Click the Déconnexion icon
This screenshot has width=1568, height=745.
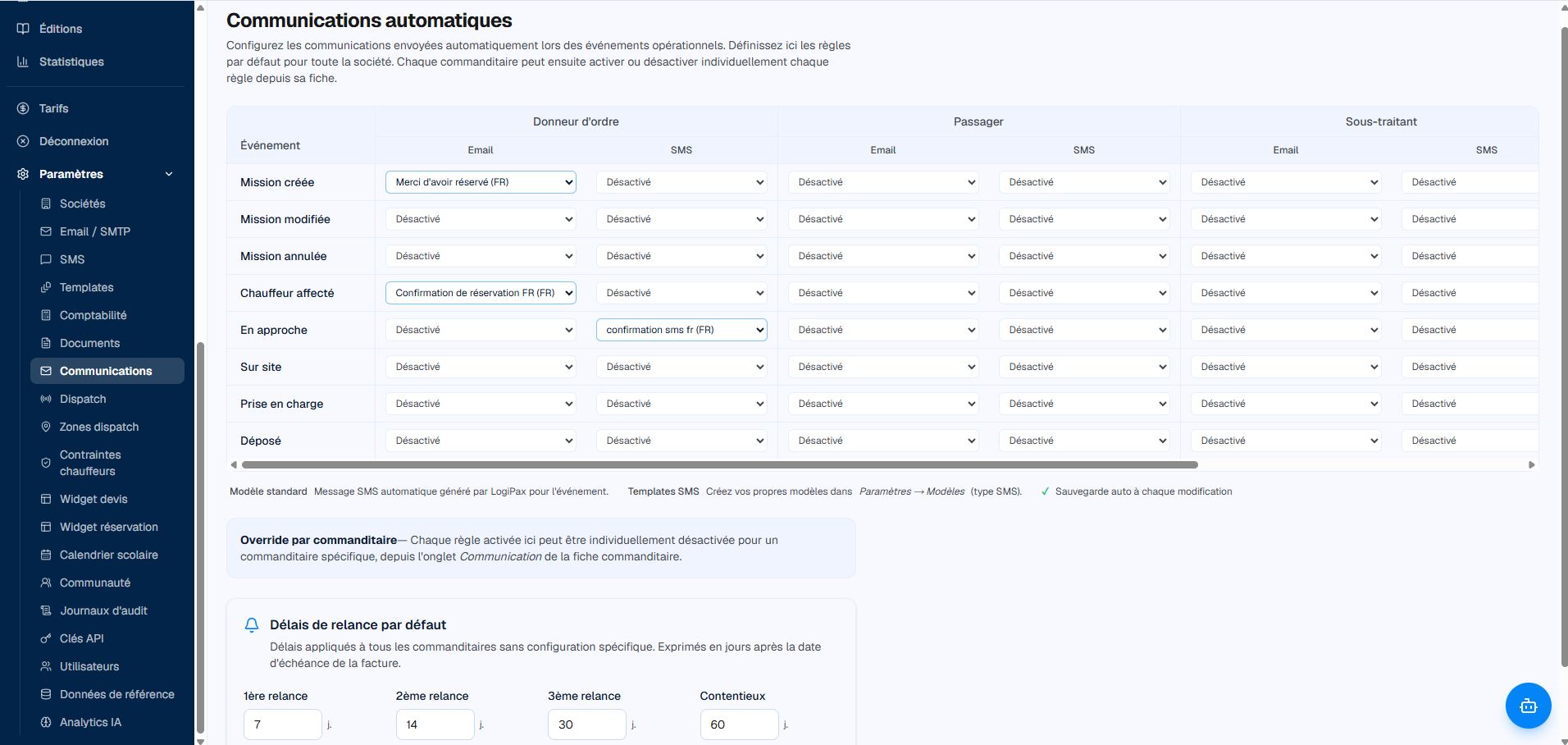point(23,141)
